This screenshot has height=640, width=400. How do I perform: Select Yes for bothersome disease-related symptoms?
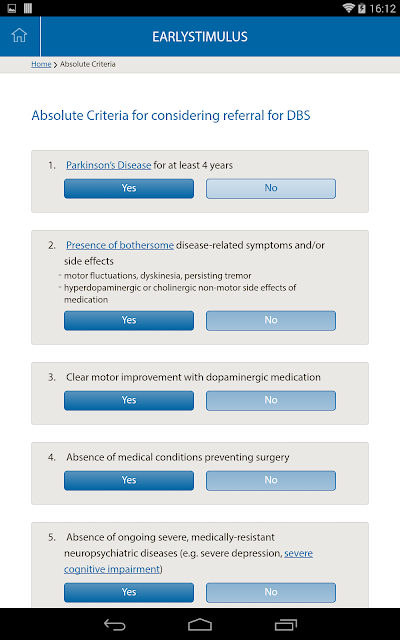pyautogui.click(x=129, y=320)
